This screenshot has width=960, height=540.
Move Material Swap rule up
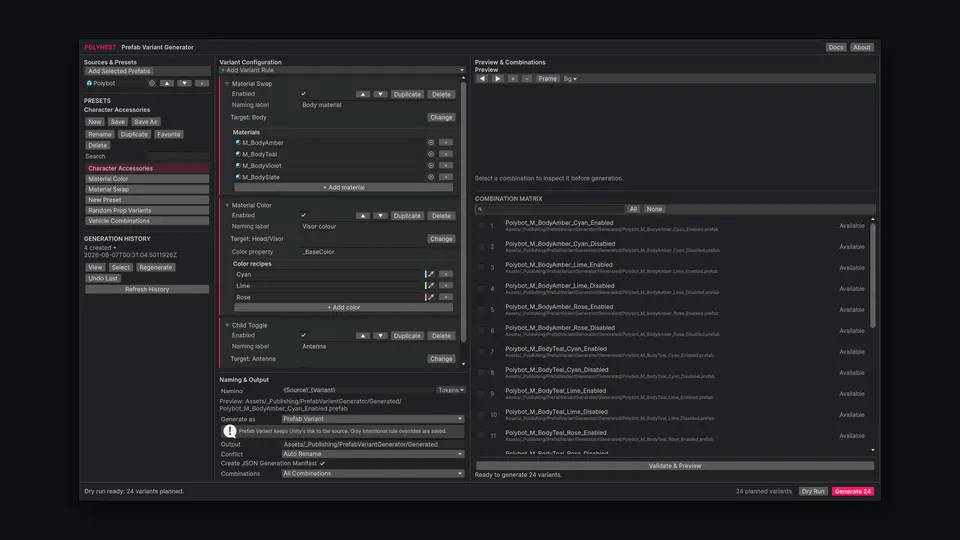click(363, 94)
